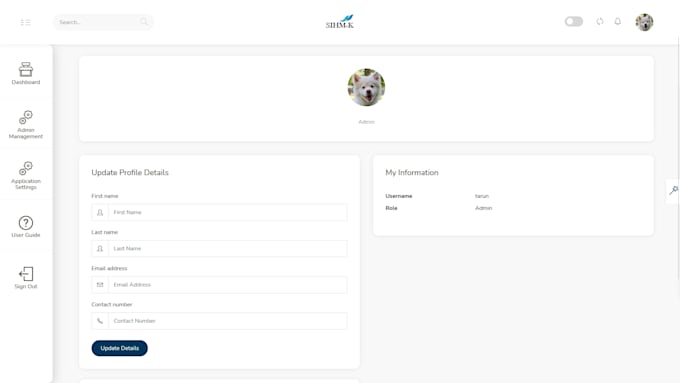Open the settings wrench tab on right edge

point(673,190)
